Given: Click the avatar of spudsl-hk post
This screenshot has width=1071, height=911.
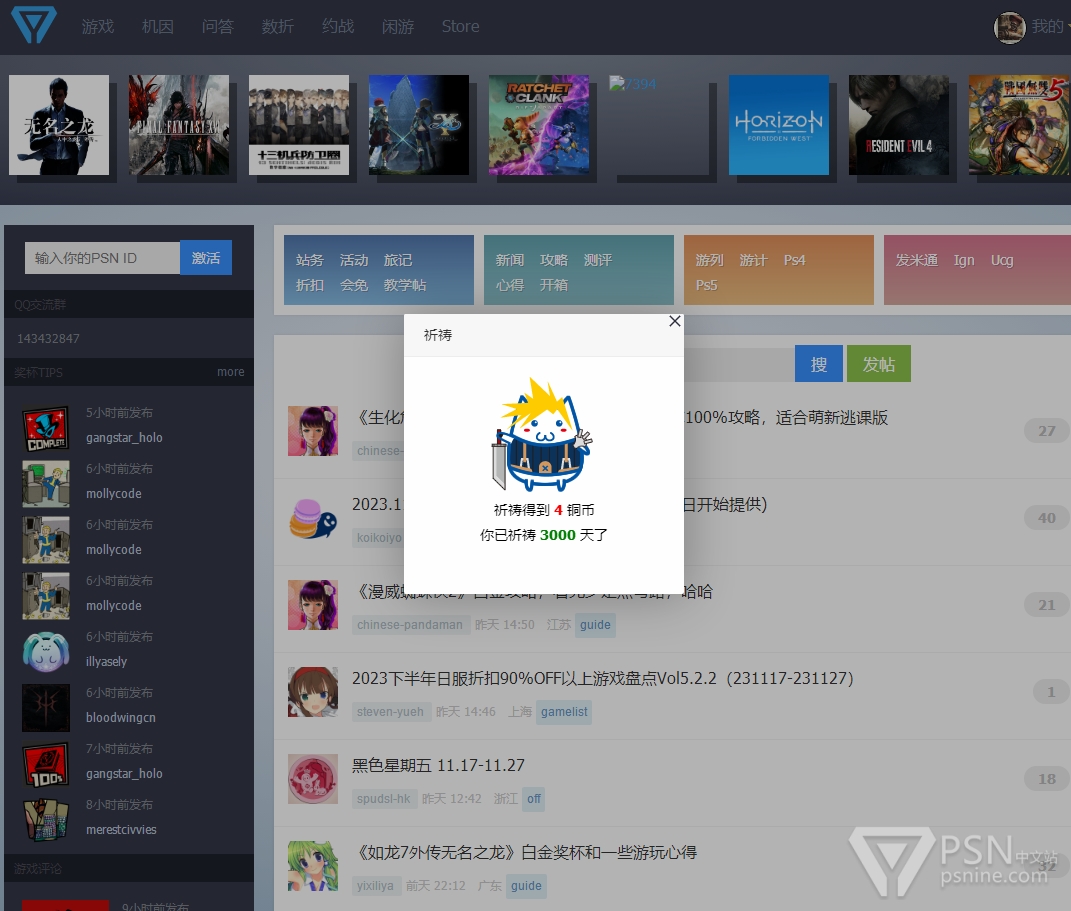Looking at the screenshot, I should (313, 779).
